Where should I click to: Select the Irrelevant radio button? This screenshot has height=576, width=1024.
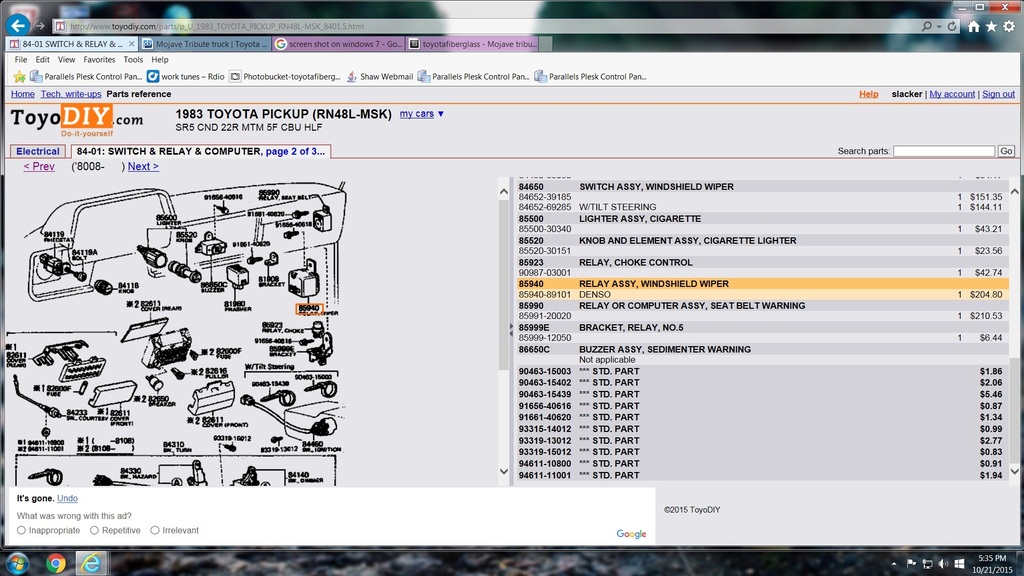[155, 530]
